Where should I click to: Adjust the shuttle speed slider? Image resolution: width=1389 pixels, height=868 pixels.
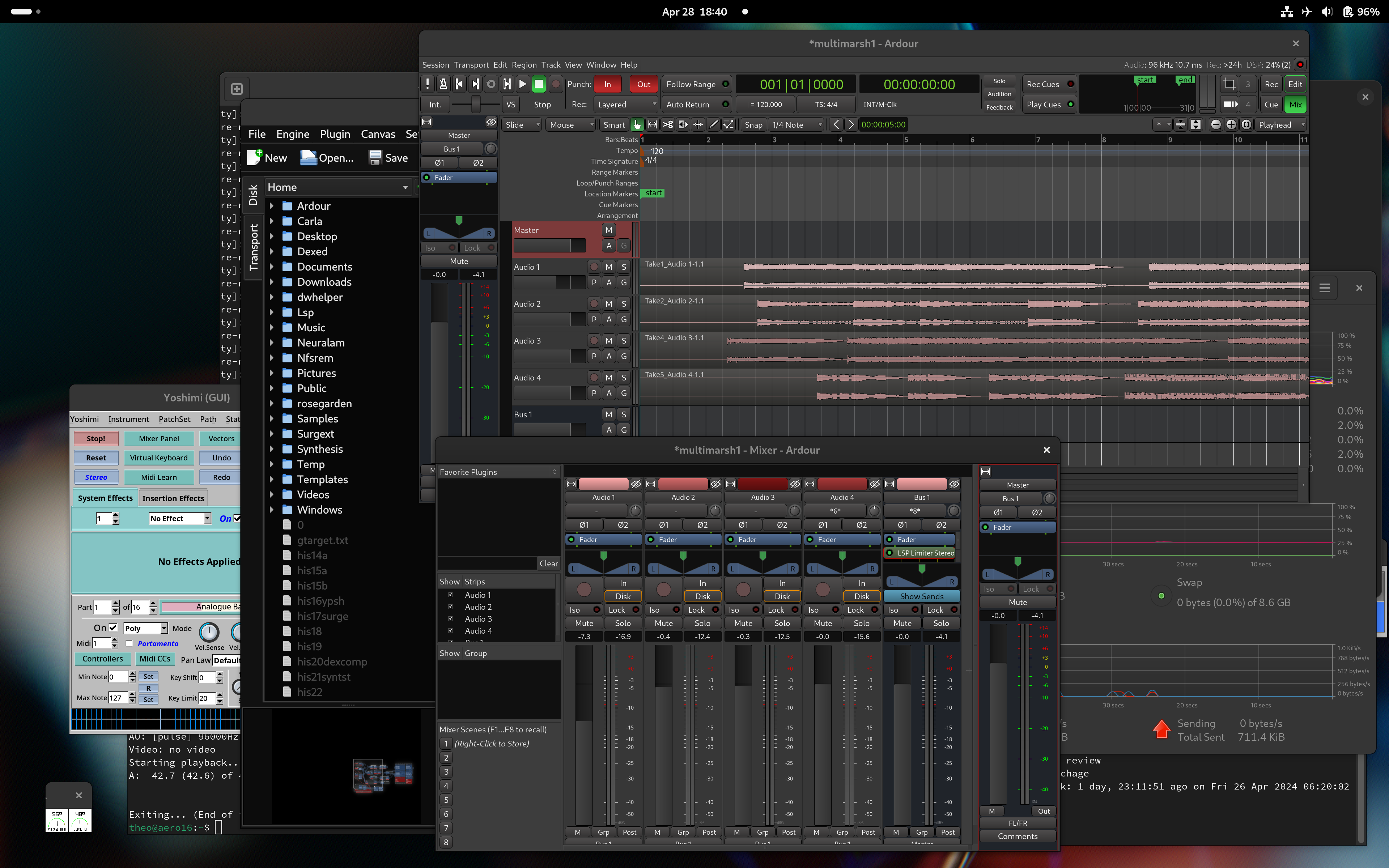[x=475, y=105]
